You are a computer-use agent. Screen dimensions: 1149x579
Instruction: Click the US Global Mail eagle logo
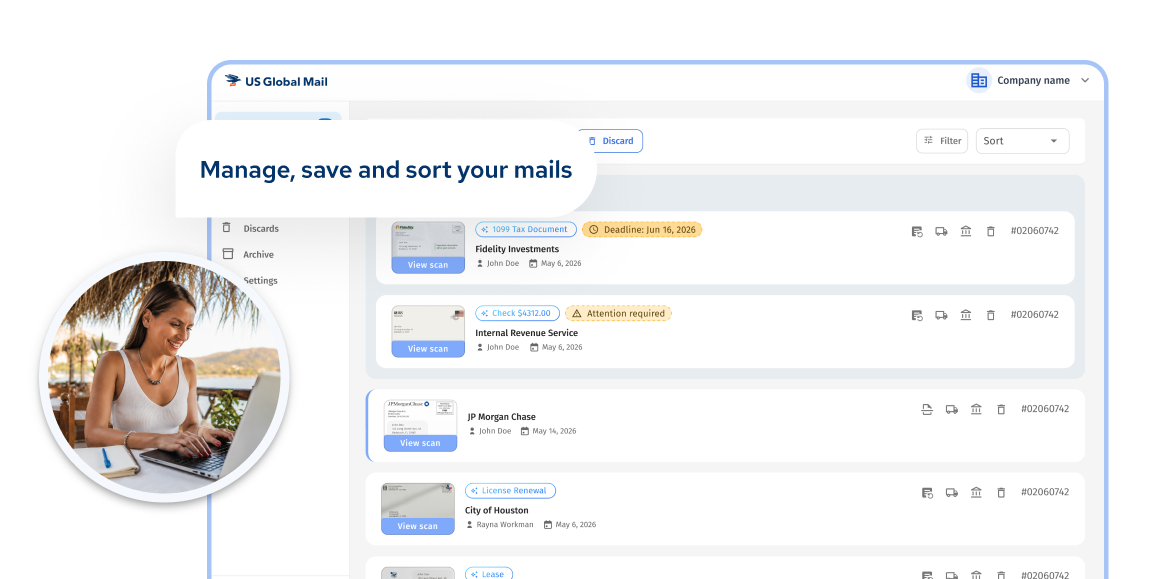click(232, 81)
